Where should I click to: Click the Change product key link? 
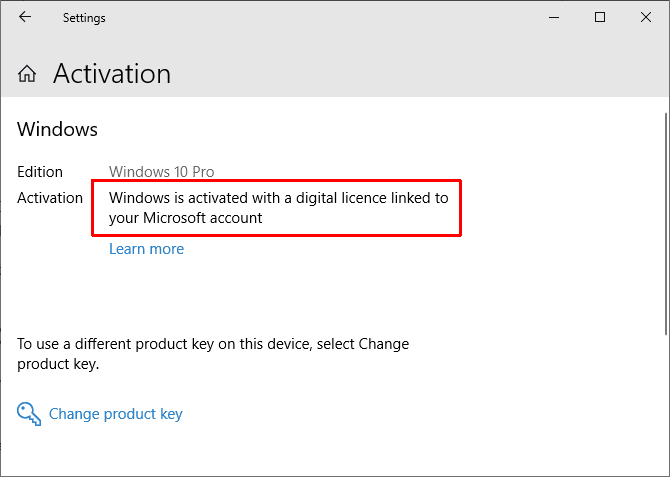point(115,413)
